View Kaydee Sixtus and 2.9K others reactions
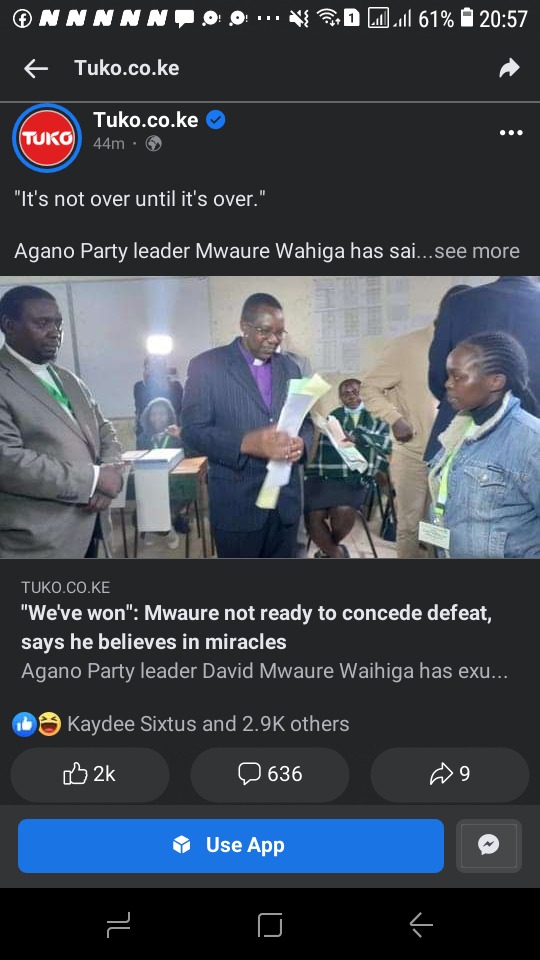Screen dimensions: 540x960 [x=208, y=724]
